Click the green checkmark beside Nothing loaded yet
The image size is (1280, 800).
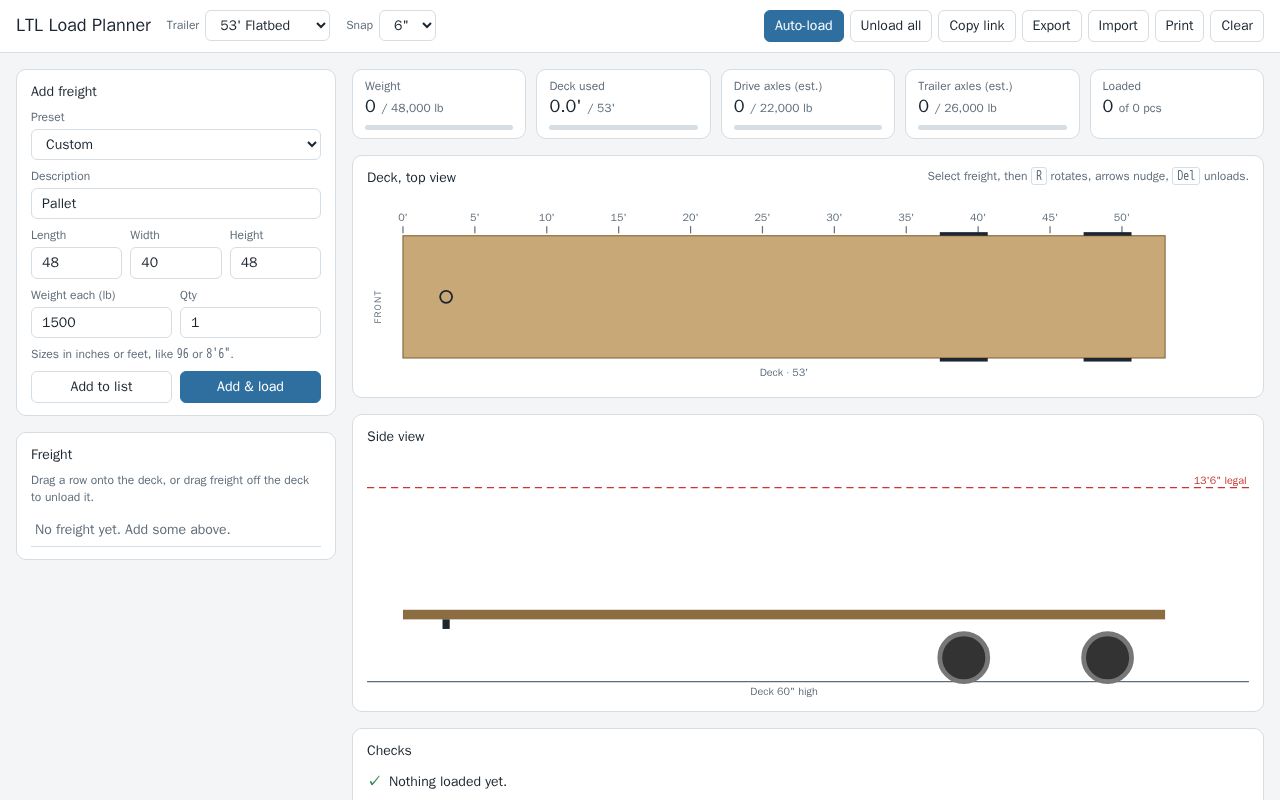[375, 781]
